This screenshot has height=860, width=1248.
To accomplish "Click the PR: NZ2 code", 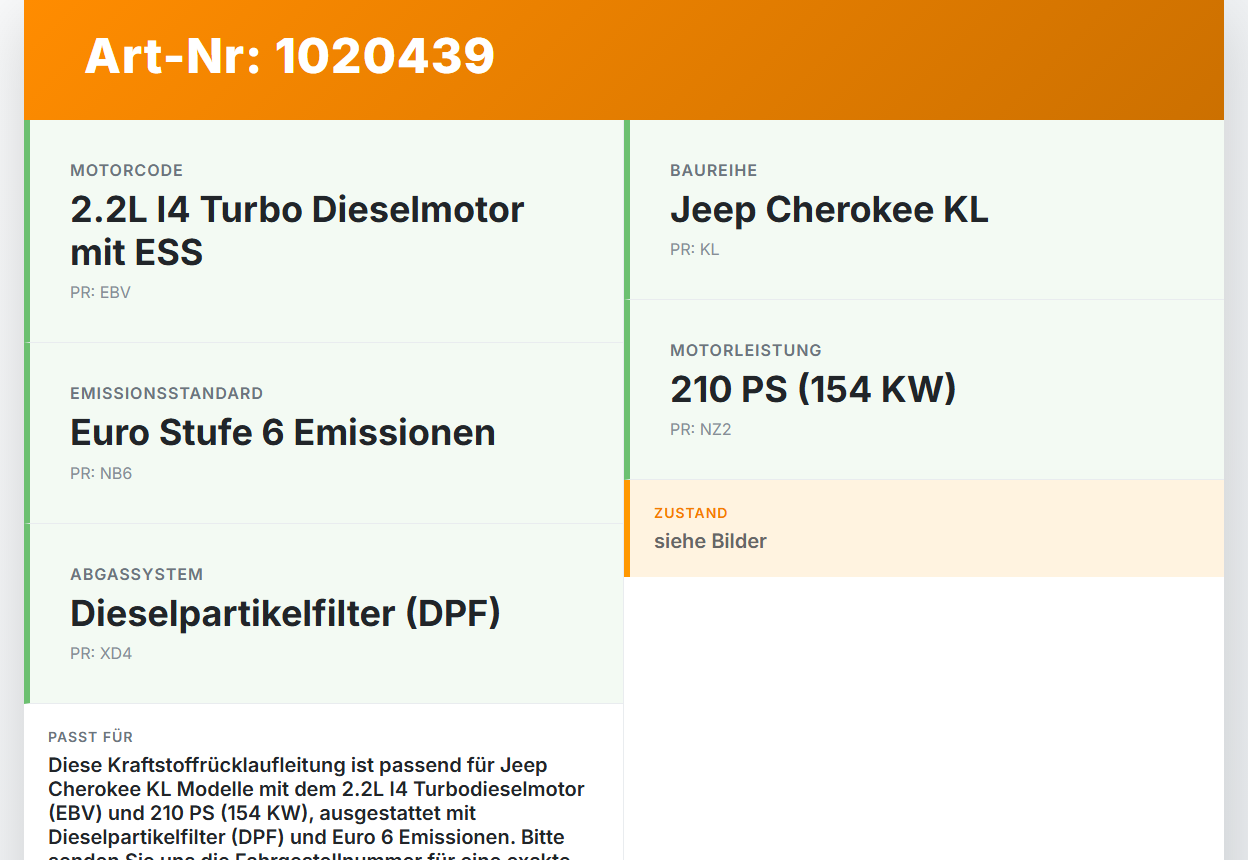I will click(x=701, y=430).
